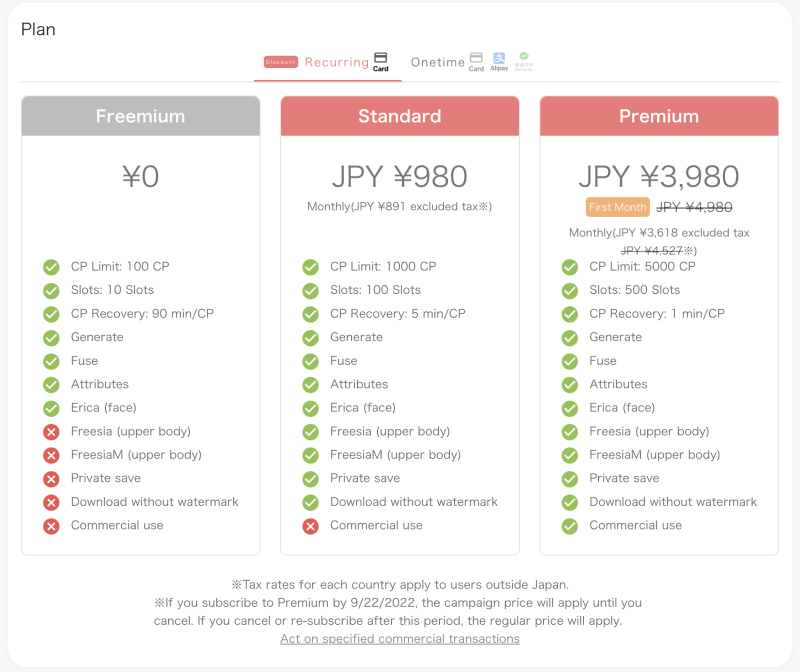Click red cross beside Freemium Private save
Screen dimensions: 800x672
(x=51, y=479)
